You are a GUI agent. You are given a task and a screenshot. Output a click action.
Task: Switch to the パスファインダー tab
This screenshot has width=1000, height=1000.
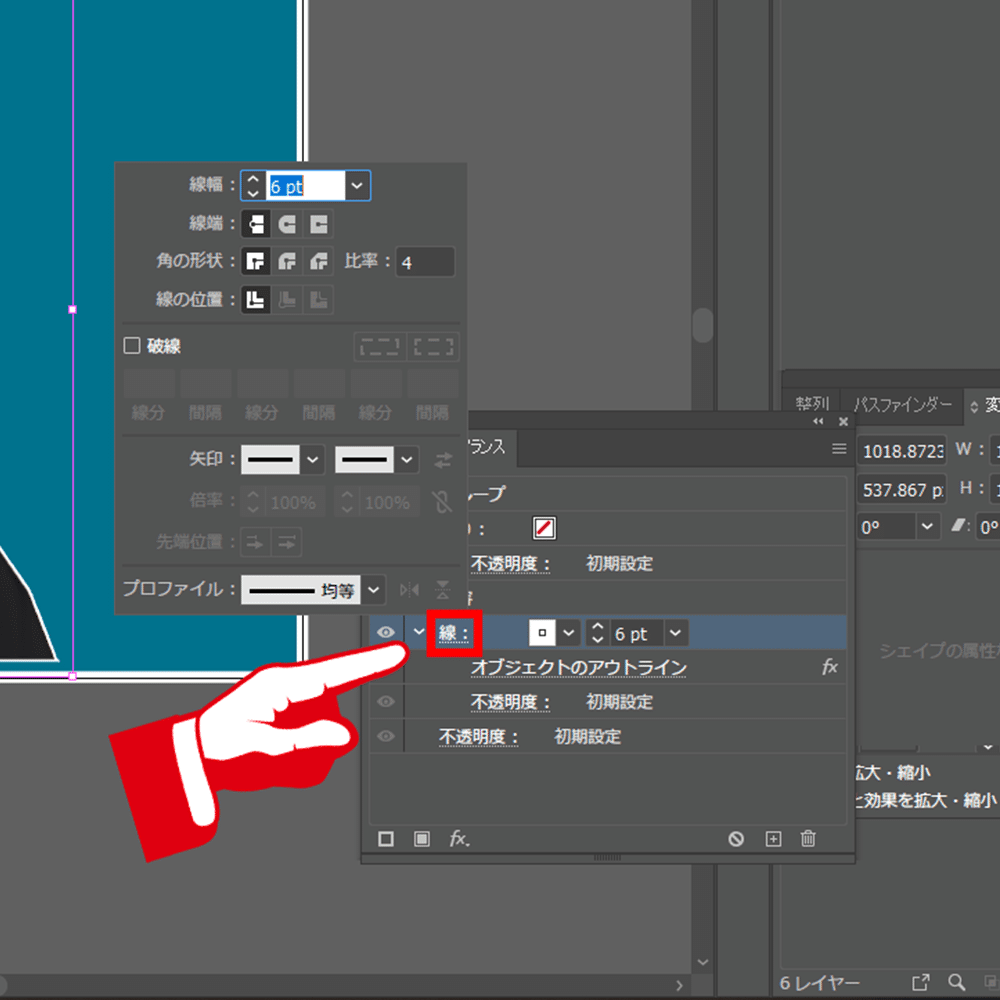tap(903, 404)
